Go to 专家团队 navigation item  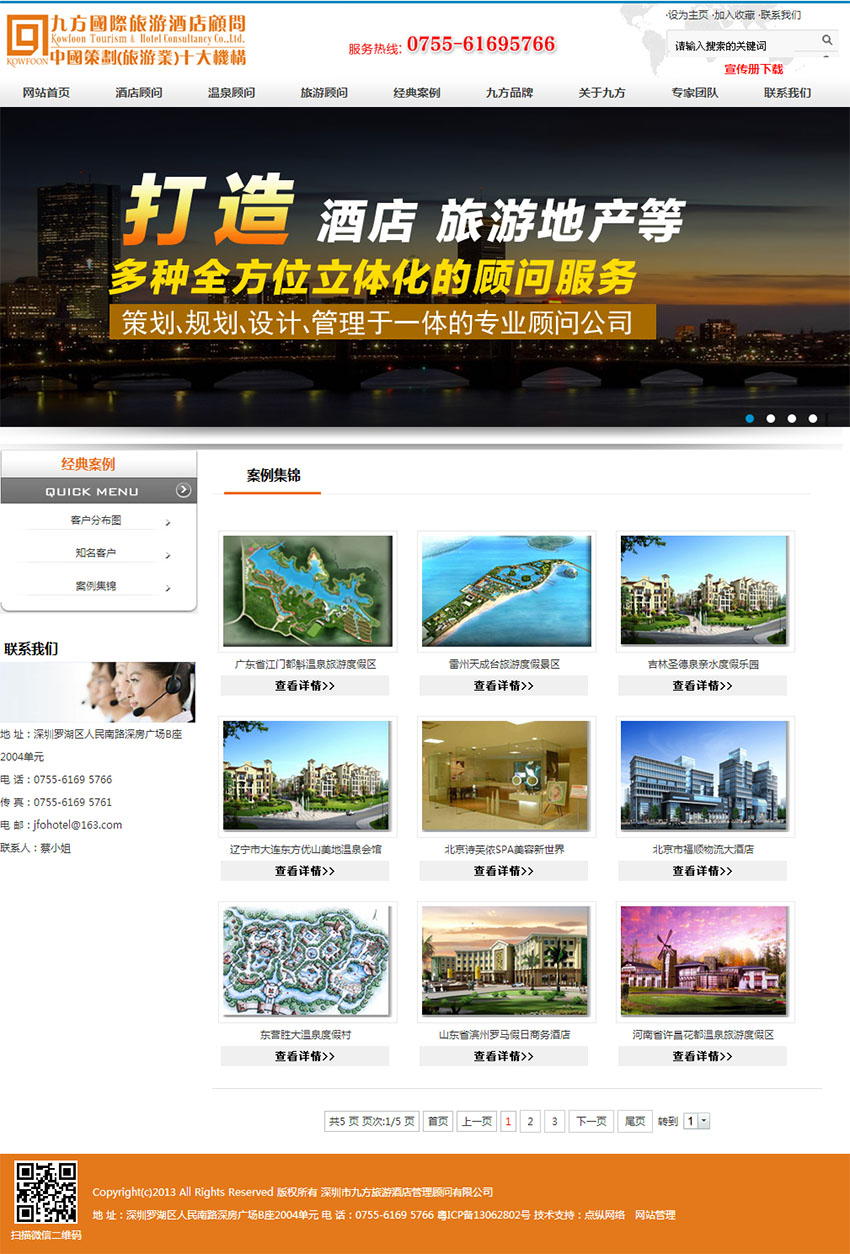tap(694, 93)
